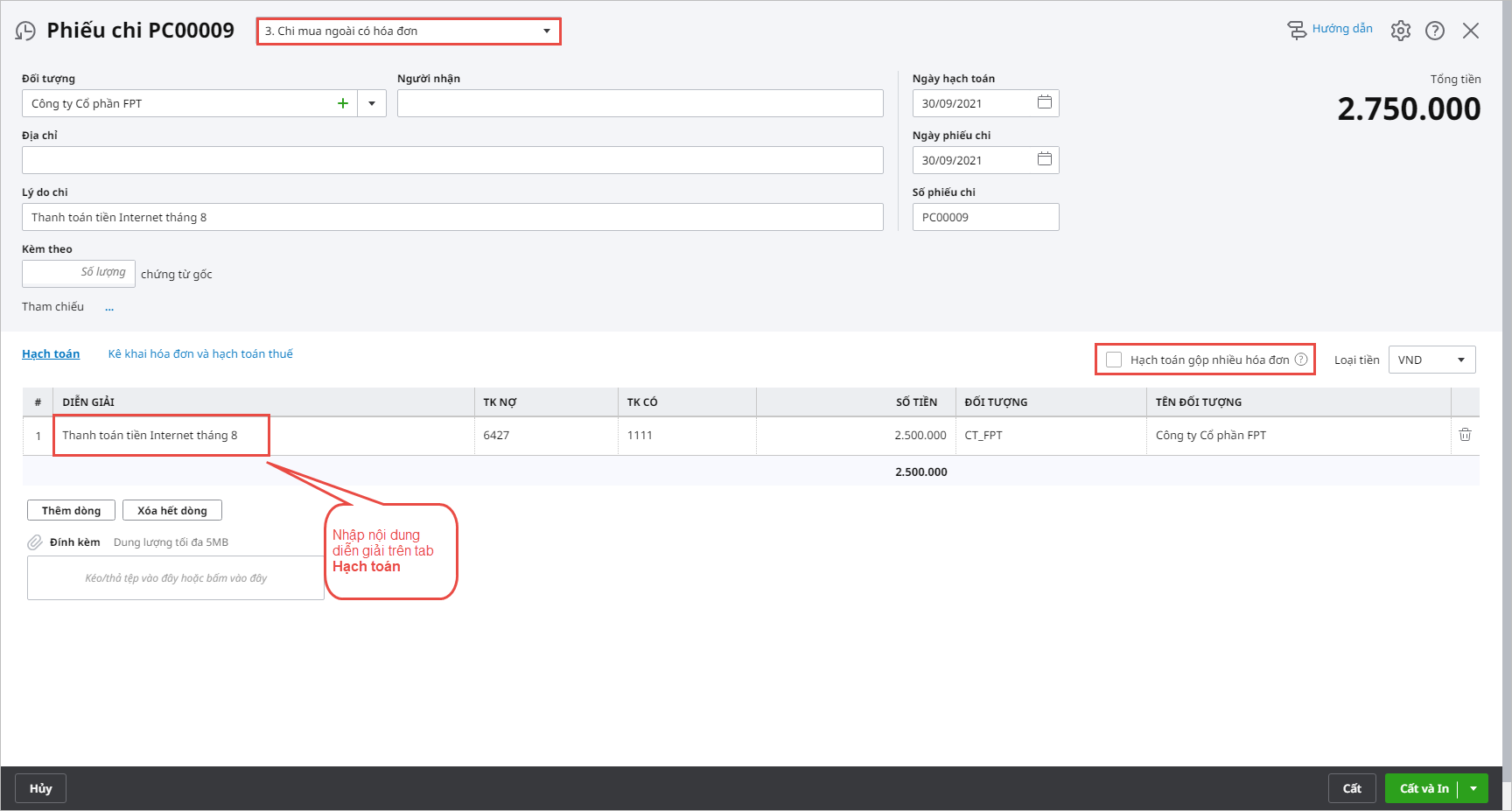Click the Thêm dòng button
Image resolution: width=1512 pixels, height=811 pixels.
pos(72,511)
